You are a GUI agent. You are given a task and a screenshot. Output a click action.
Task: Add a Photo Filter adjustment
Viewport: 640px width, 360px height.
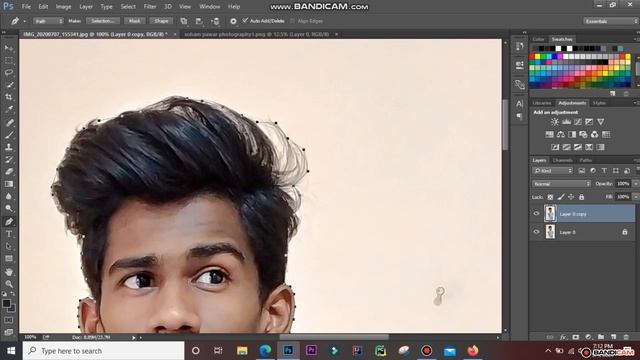coord(583,134)
